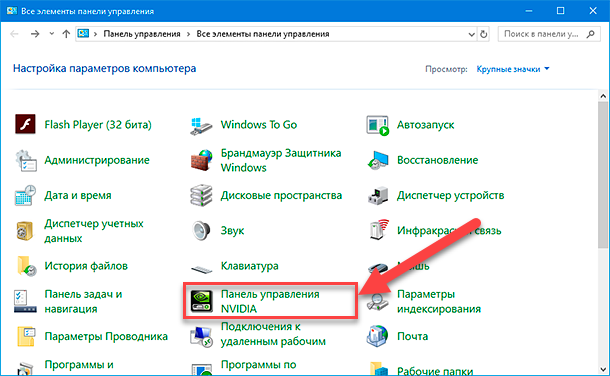Go back using the left arrow
Screen dimensions: 610x376
[14, 34]
